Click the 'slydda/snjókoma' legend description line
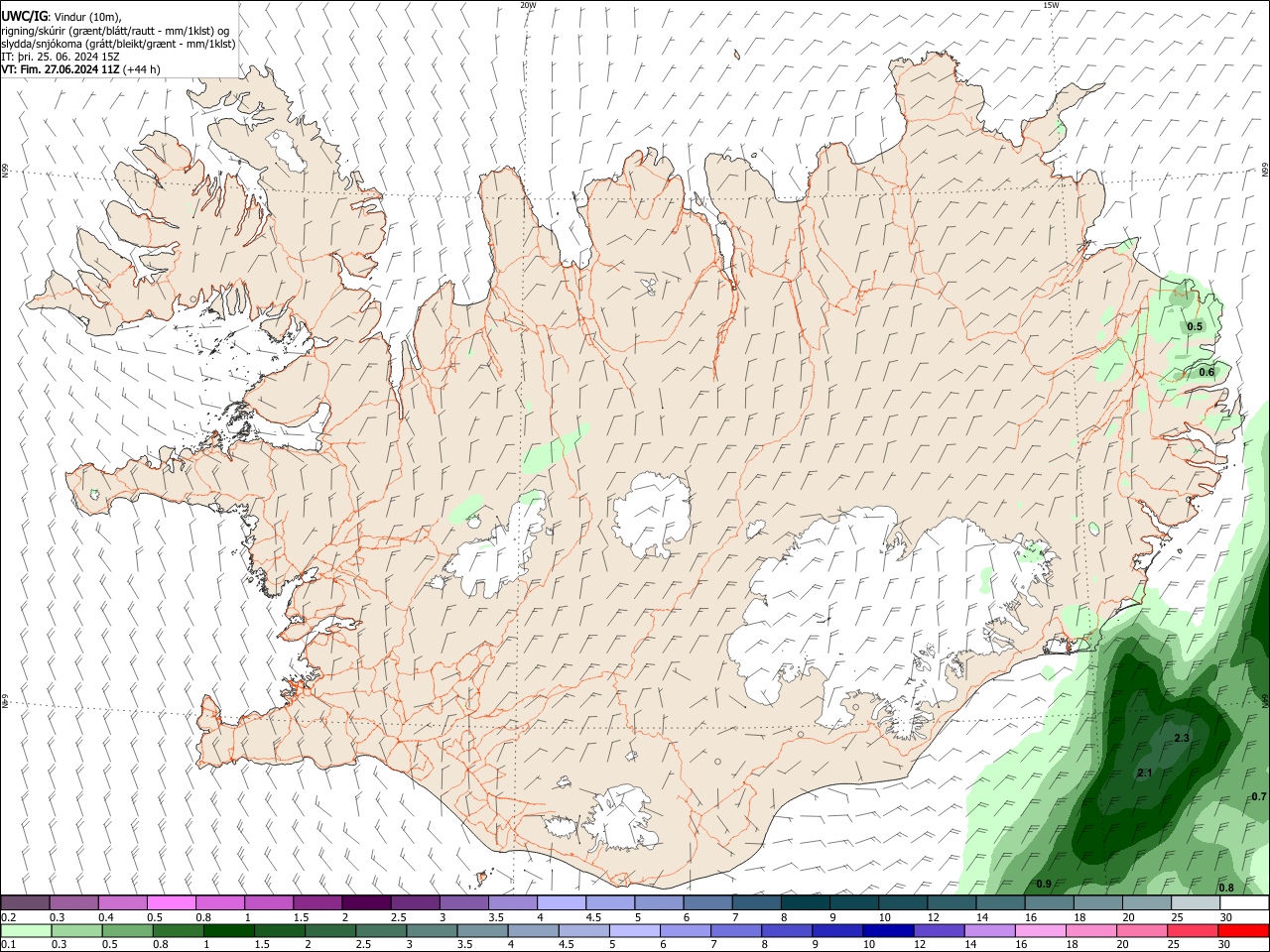 [118, 44]
